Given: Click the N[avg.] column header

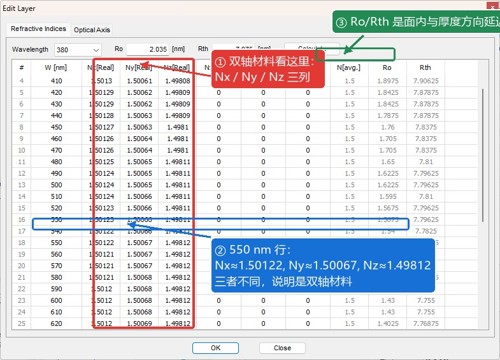Looking at the screenshot, I should (349, 68).
